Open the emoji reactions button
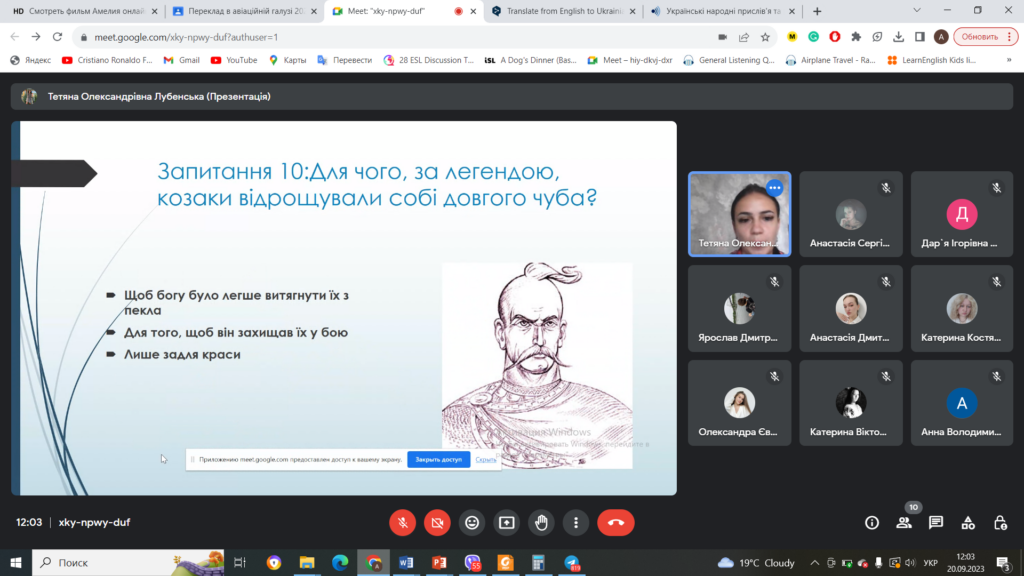The image size is (1024, 576). point(472,522)
